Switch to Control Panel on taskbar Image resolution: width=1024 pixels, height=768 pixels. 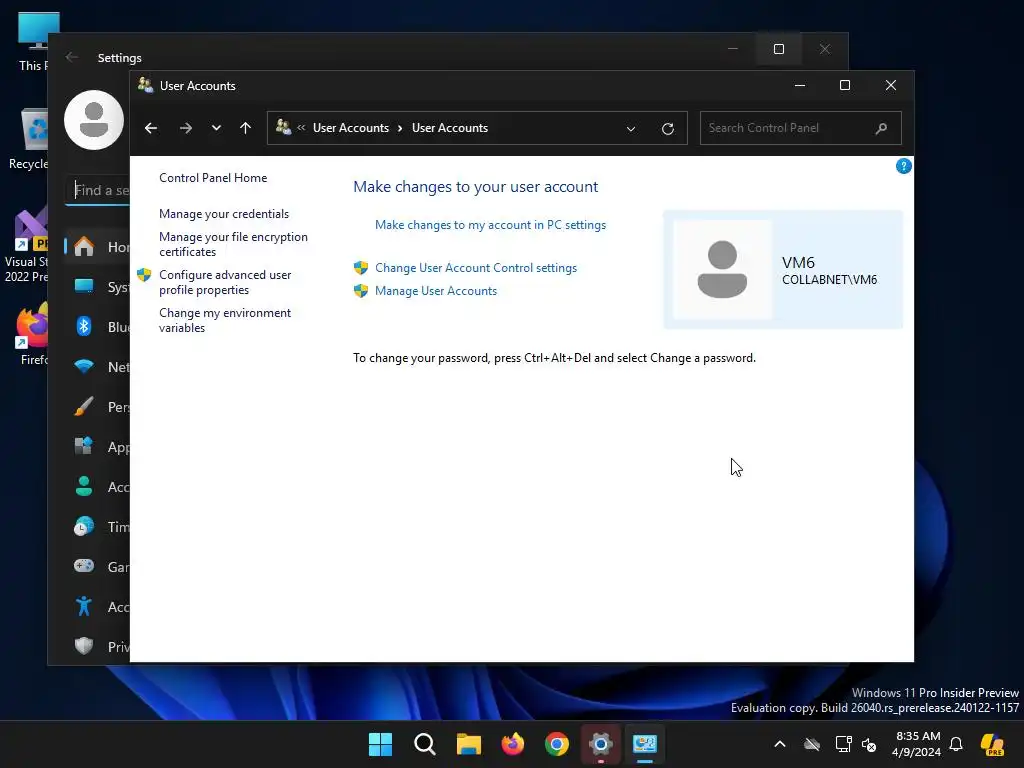pos(645,744)
